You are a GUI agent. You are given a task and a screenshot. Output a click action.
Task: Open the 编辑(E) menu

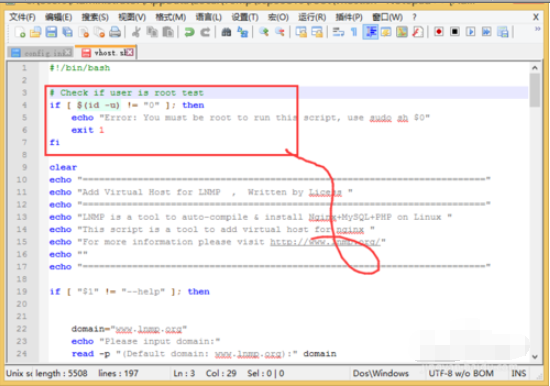coord(59,17)
